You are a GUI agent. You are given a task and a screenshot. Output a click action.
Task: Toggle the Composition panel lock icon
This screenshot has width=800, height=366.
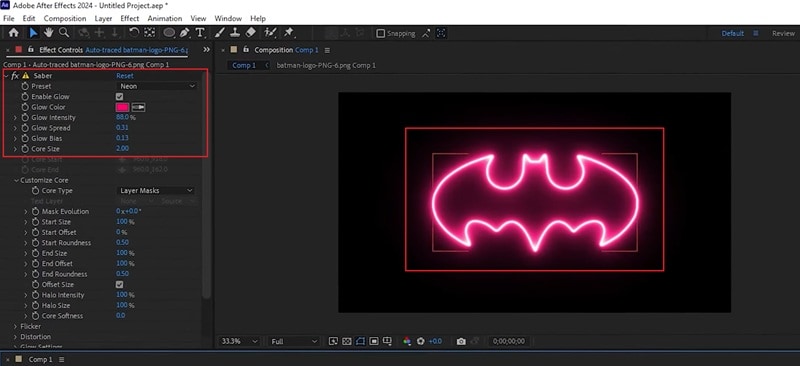(246, 50)
